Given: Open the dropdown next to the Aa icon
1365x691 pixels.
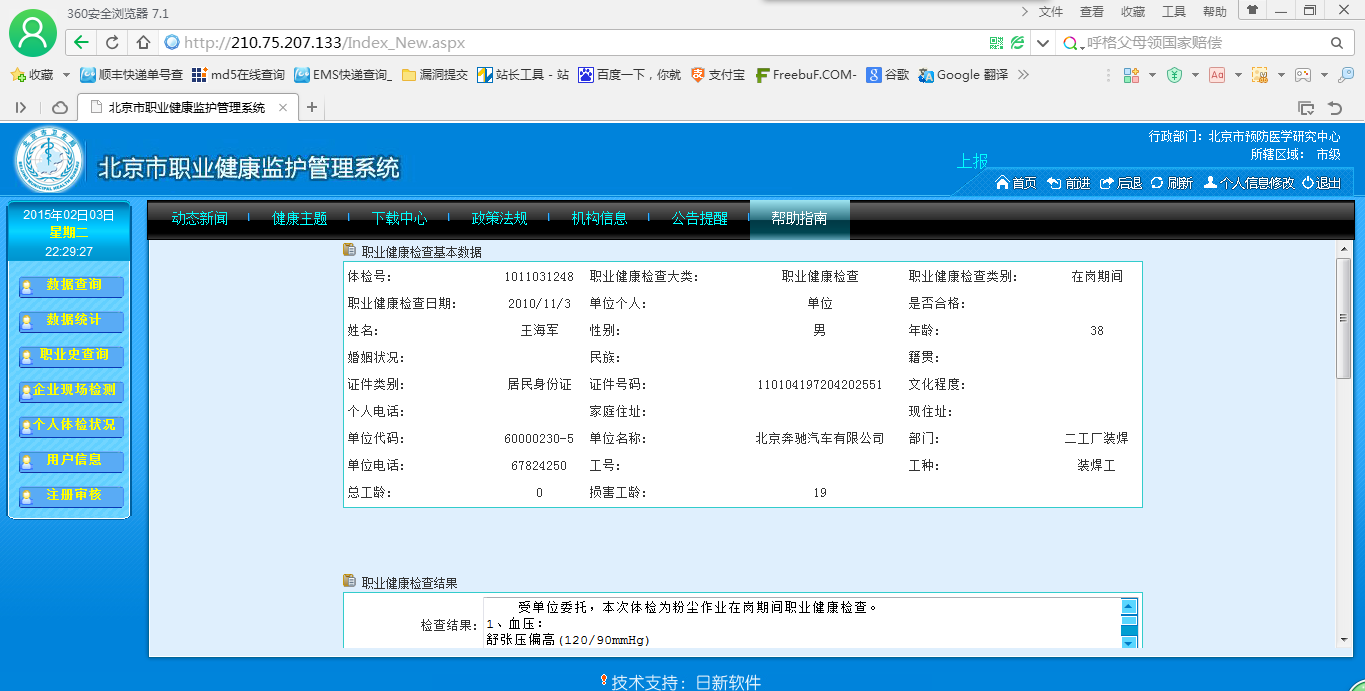Looking at the screenshot, I should click(x=1238, y=75).
